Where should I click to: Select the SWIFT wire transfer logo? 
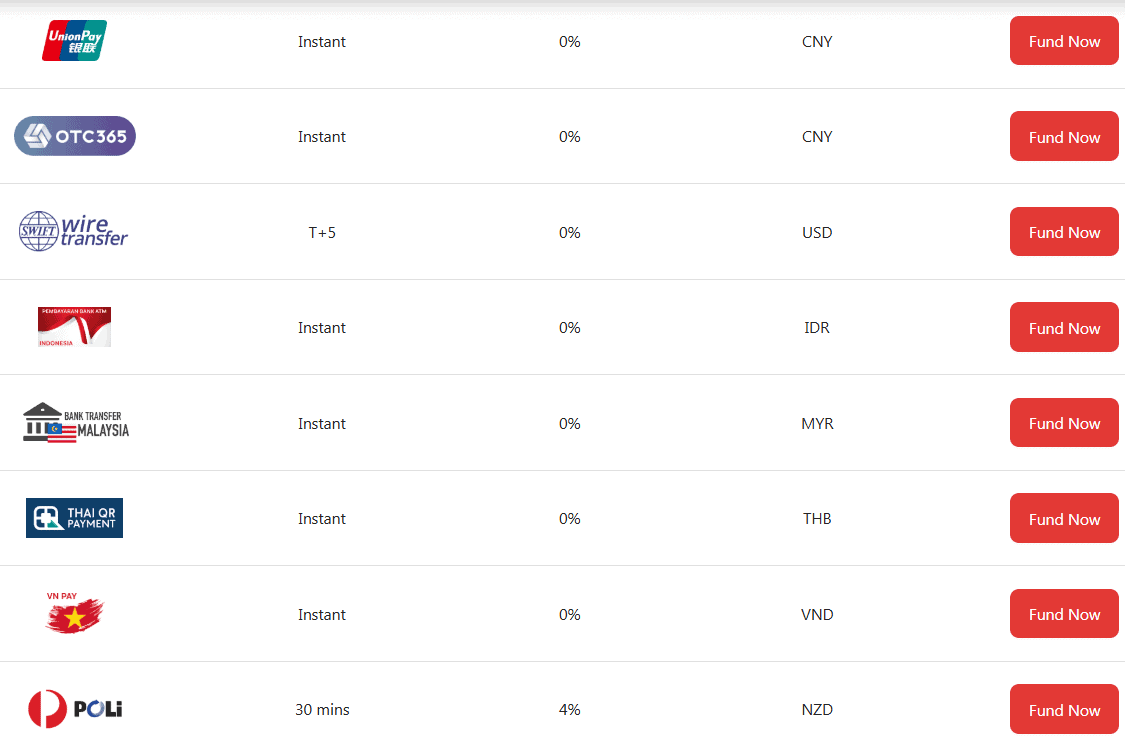pyautogui.click(x=73, y=231)
